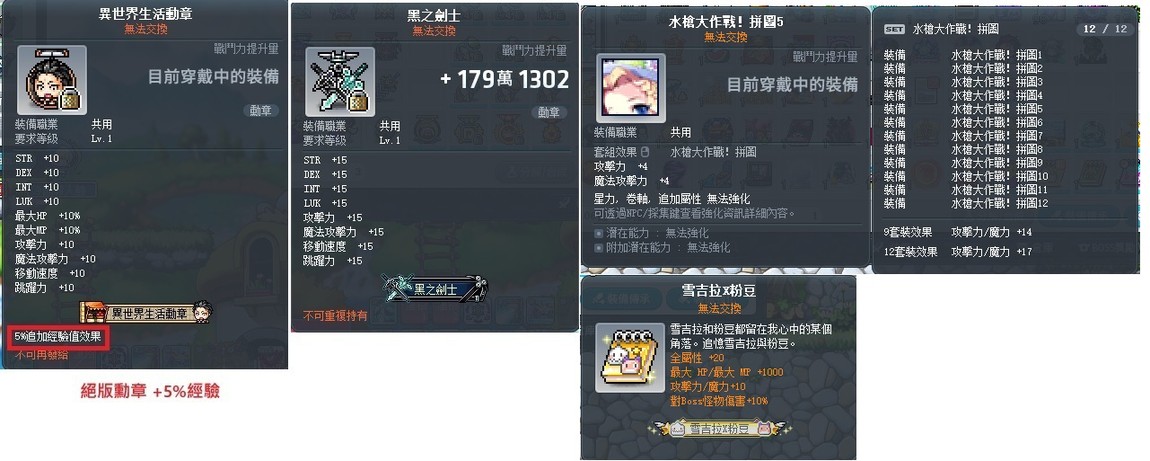
Task: Toggle the 潛在能力 indicator box
Action: 598,233
